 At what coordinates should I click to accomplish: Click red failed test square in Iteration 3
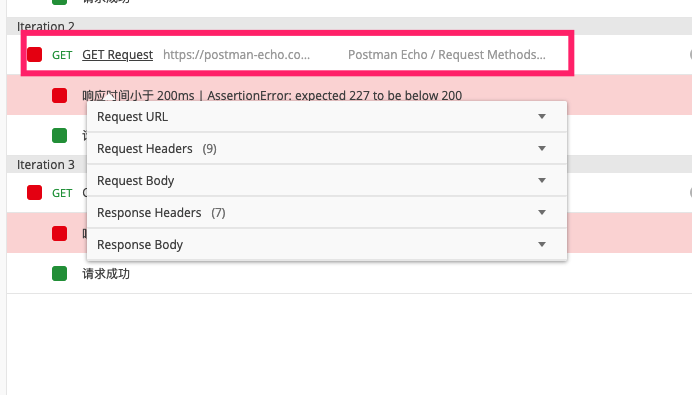tap(59, 233)
